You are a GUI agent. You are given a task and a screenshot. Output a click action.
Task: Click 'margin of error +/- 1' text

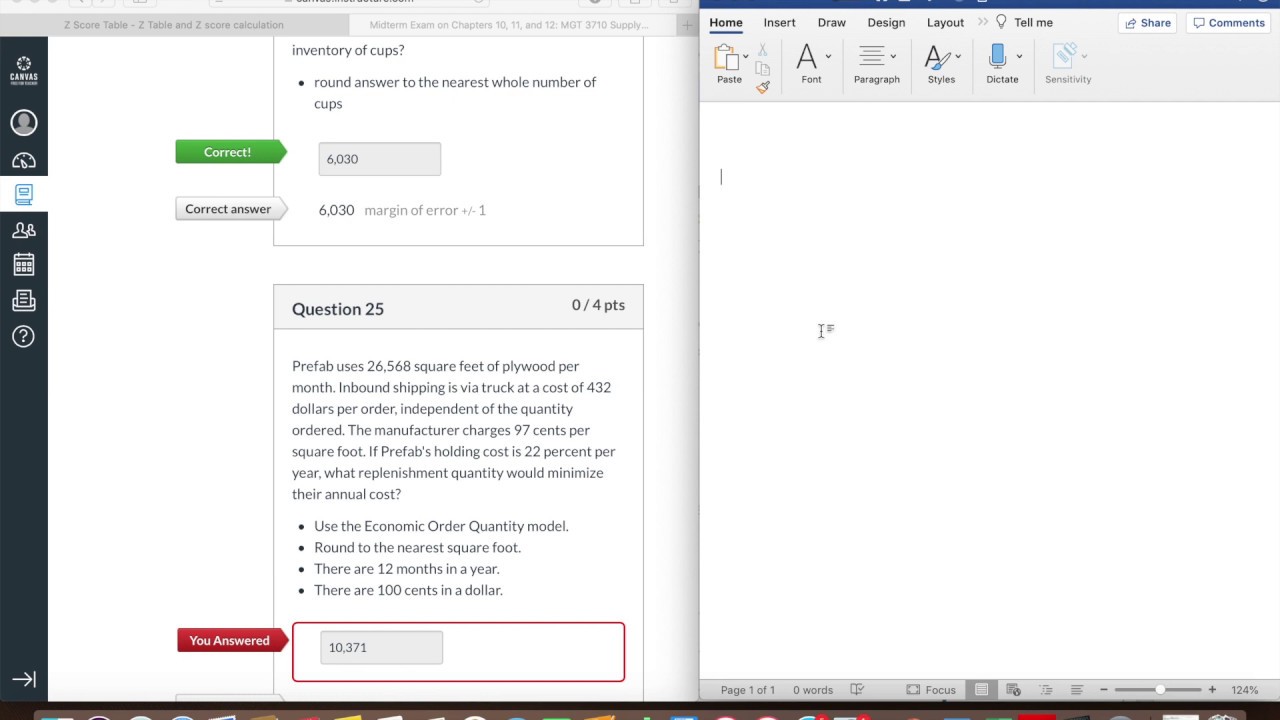425,210
